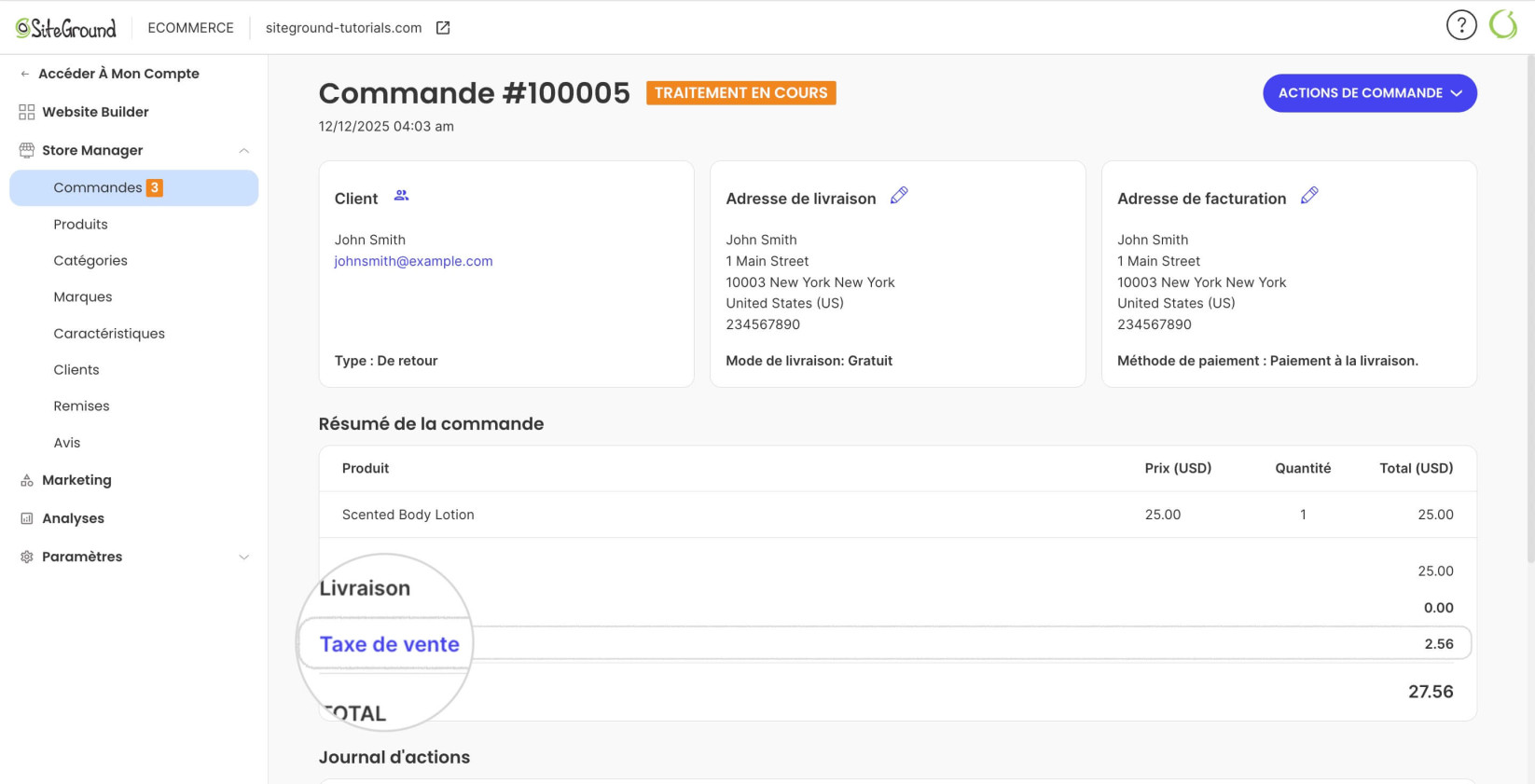The height and width of the screenshot is (784, 1535).
Task: Click the sales tax amount 2.56
Action: [x=1439, y=644]
